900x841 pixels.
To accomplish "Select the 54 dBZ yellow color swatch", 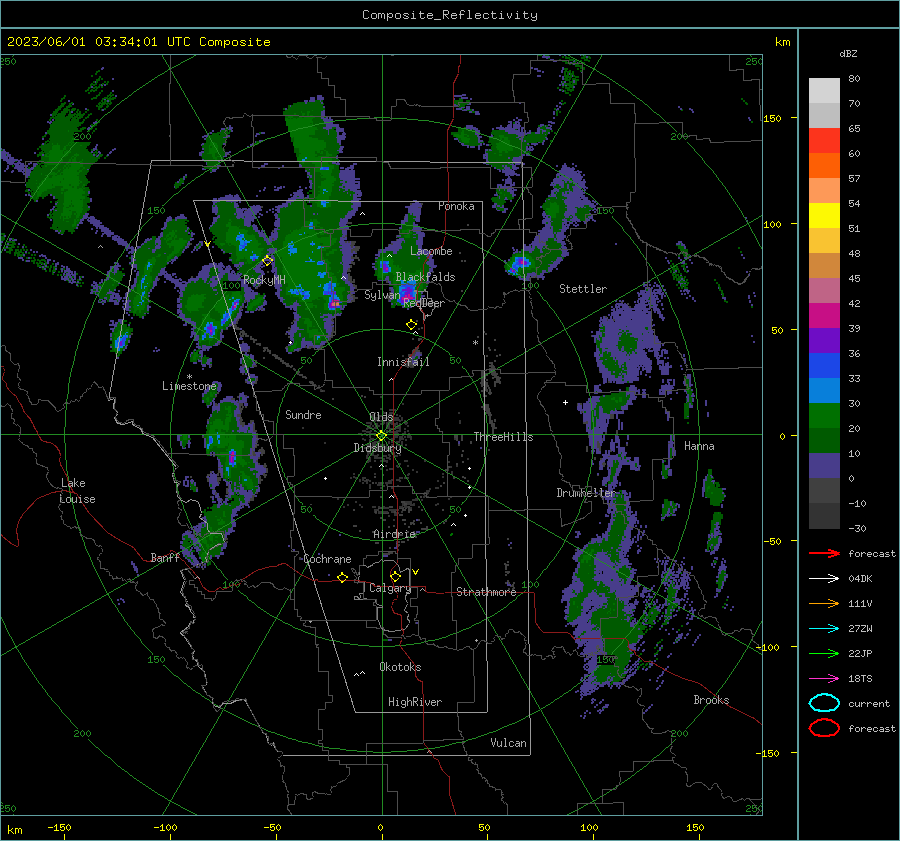I will 824,215.
